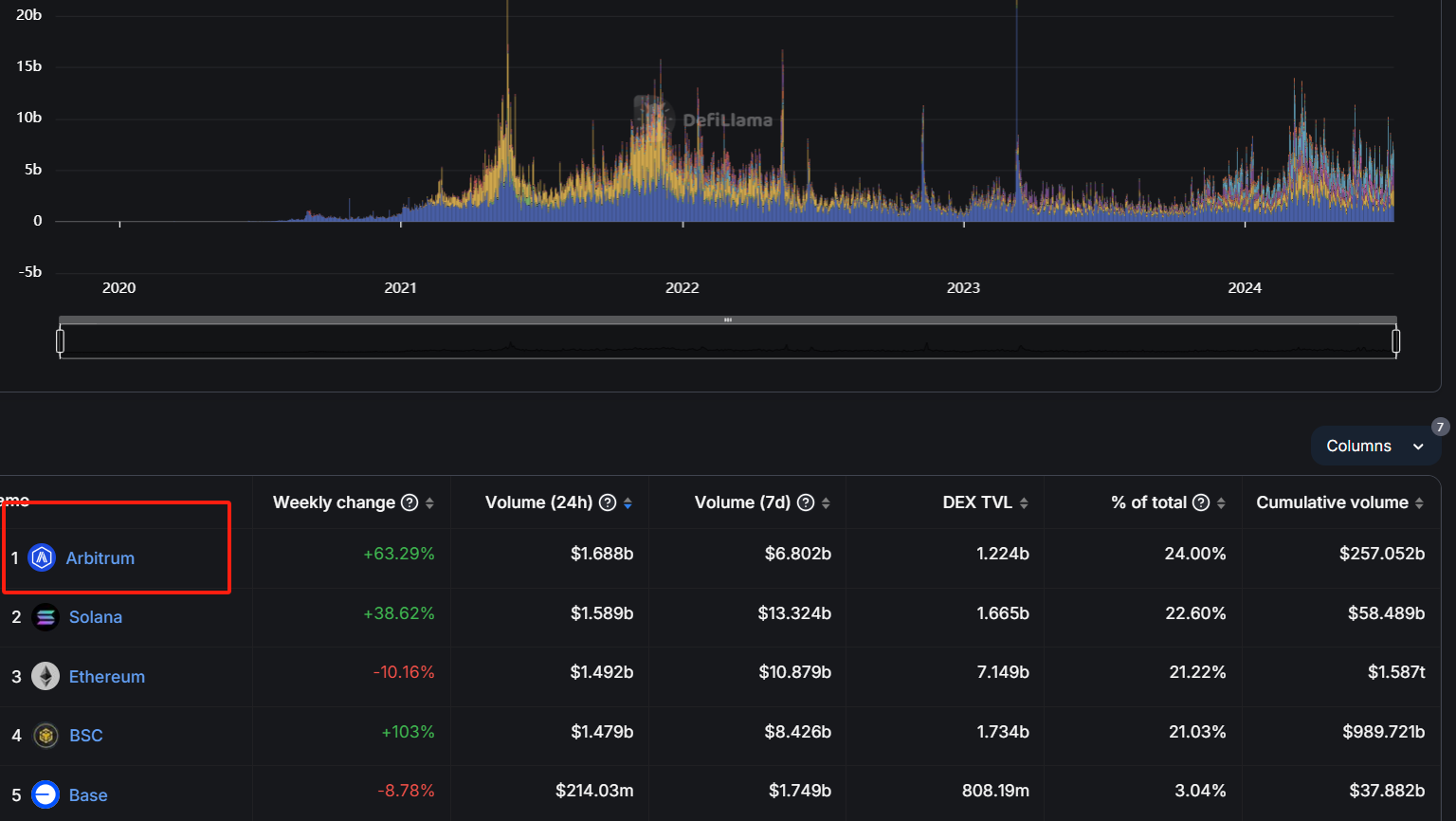Click the Arbitrum chain logo icon

pos(42,557)
